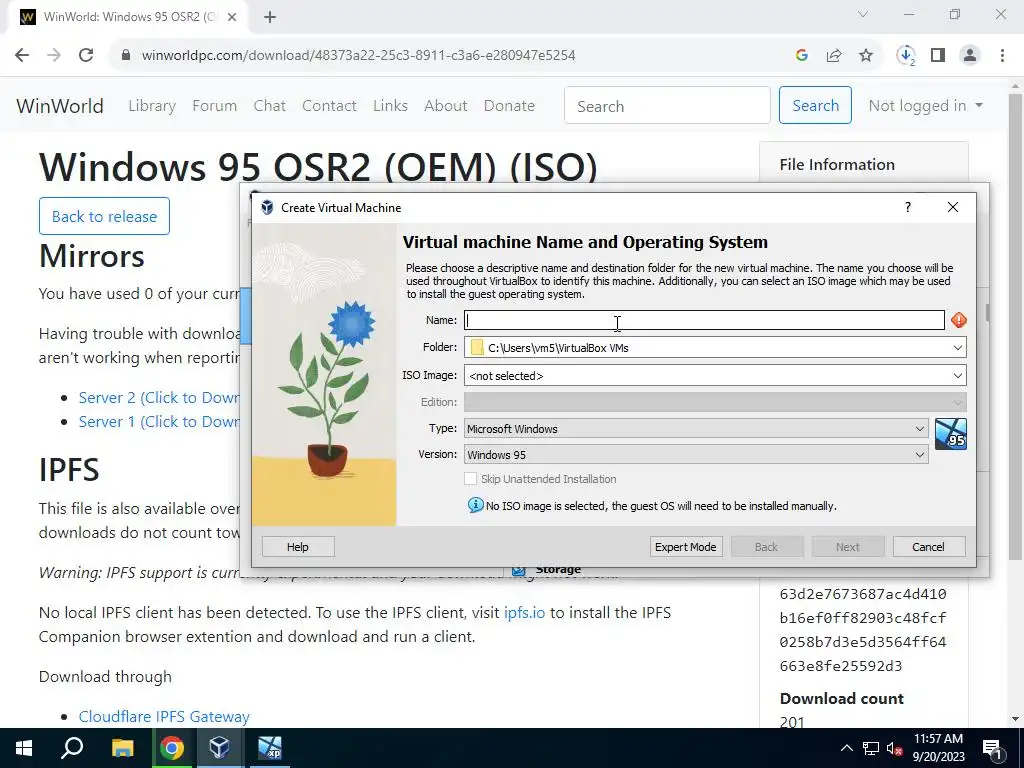Viewport: 1024px width, 768px height.
Task: Click the help question mark in dialog title bar
Action: (x=907, y=207)
